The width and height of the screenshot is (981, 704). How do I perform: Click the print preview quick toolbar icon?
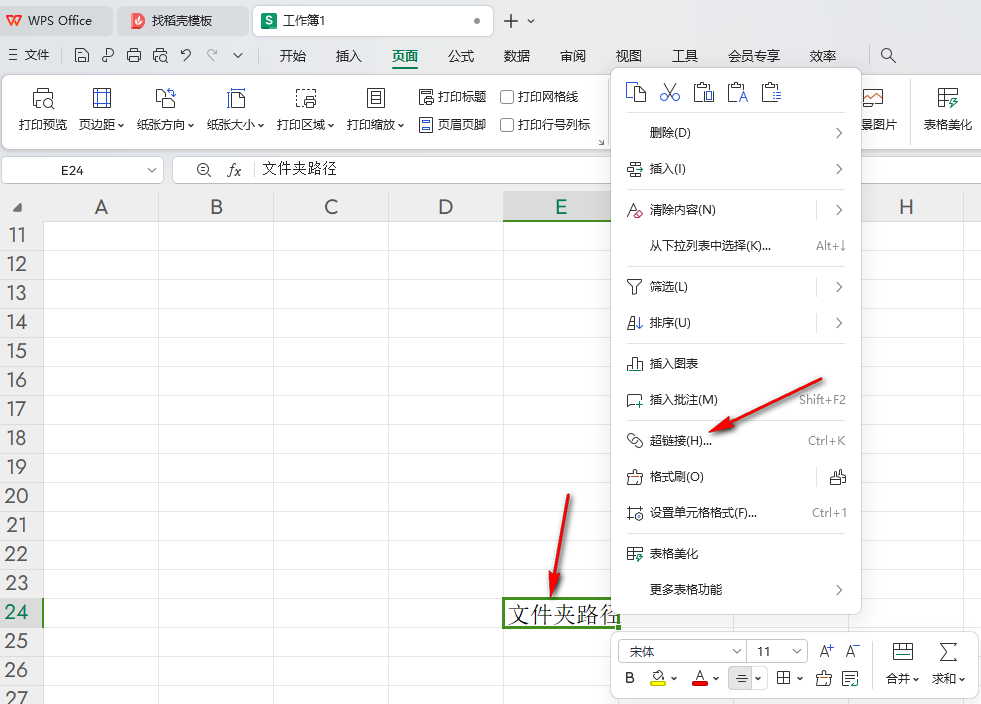(x=160, y=56)
